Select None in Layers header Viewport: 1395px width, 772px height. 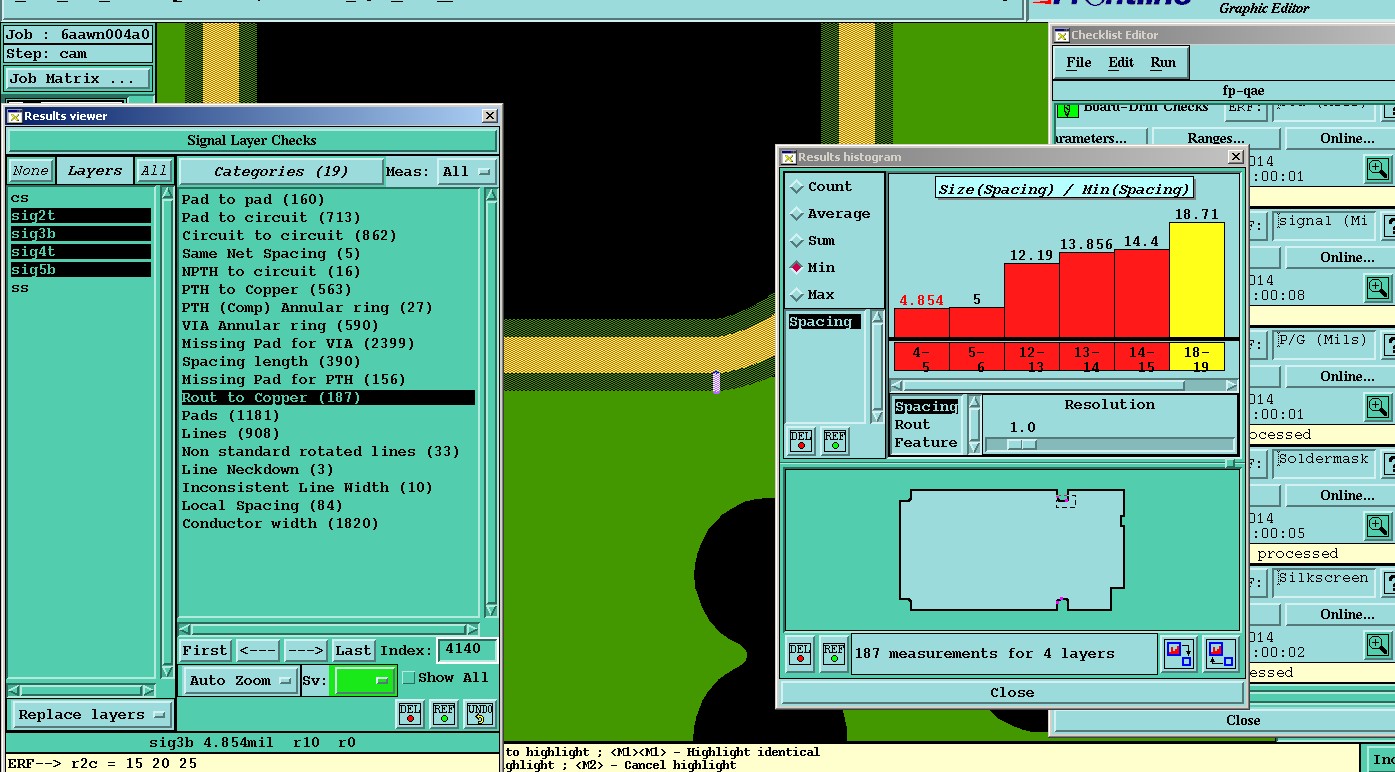(x=31, y=171)
